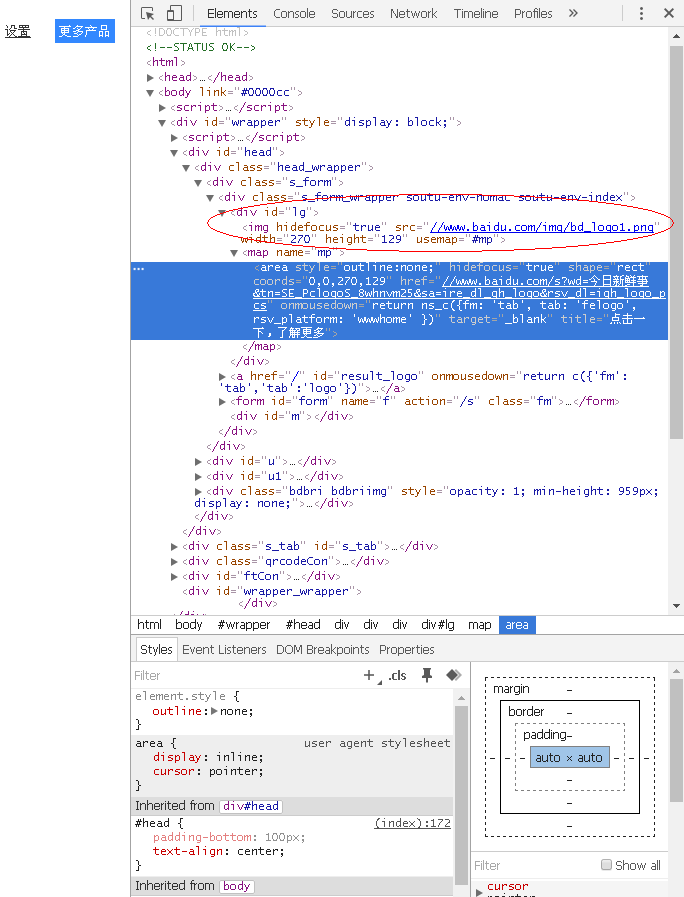Open the (index):172 source link
The width and height of the screenshot is (684, 897).
[x=412, y=823]
